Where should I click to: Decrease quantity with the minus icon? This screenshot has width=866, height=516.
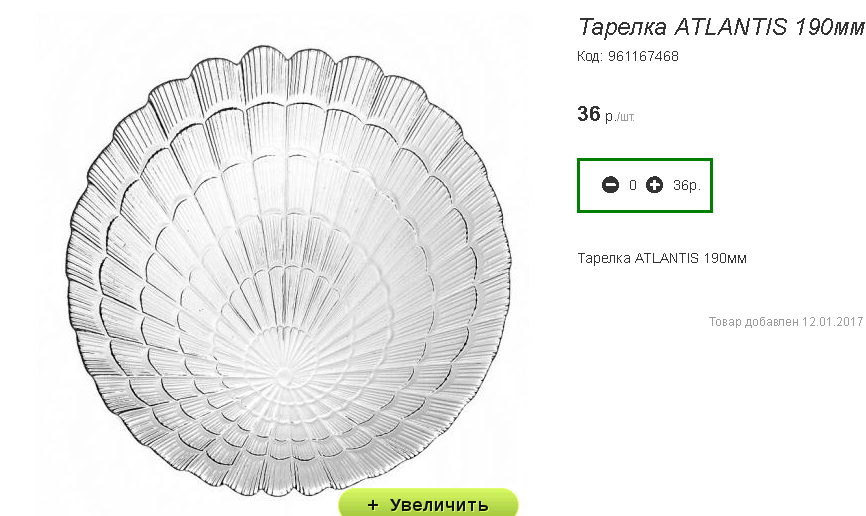610,185
